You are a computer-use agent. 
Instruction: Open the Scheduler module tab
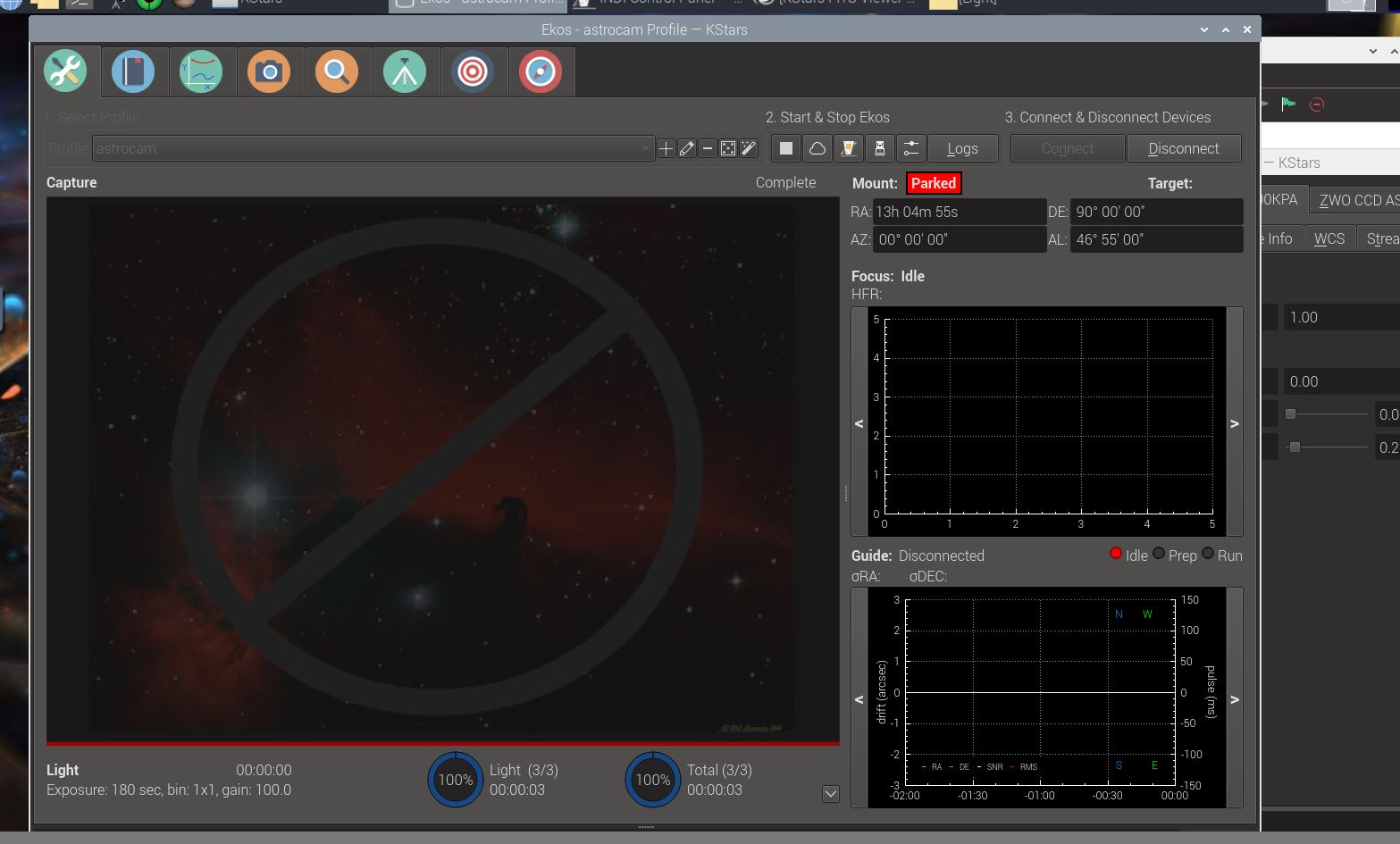(x=133, y=71)
